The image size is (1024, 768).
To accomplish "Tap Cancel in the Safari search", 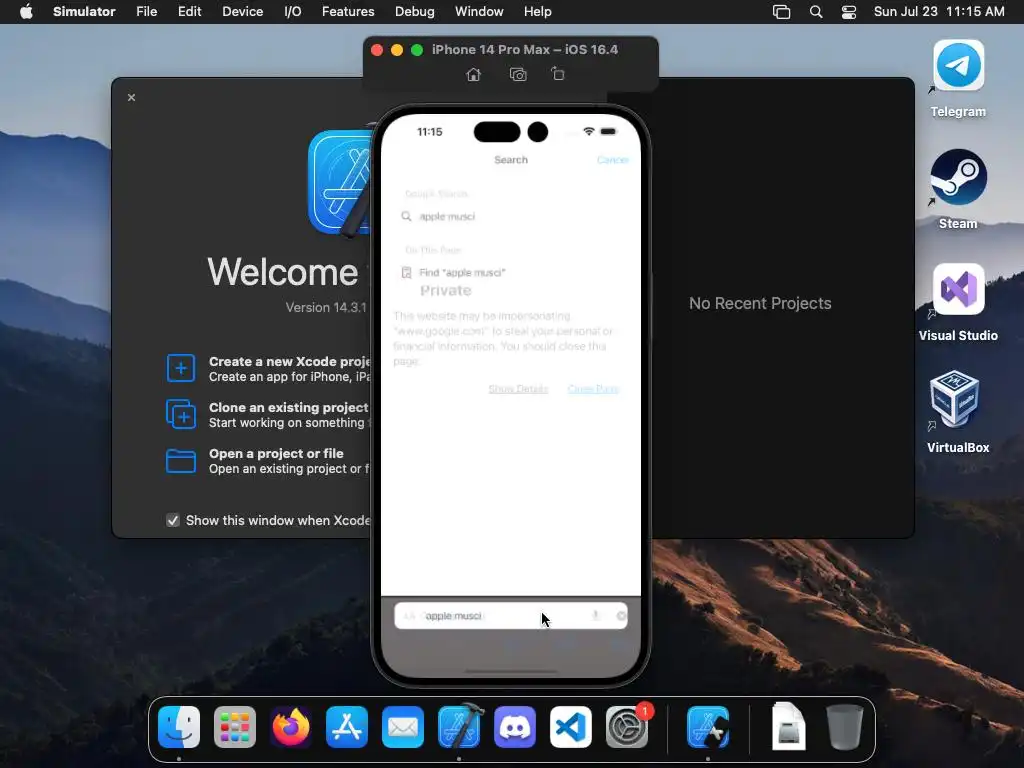I will point(613,160).
